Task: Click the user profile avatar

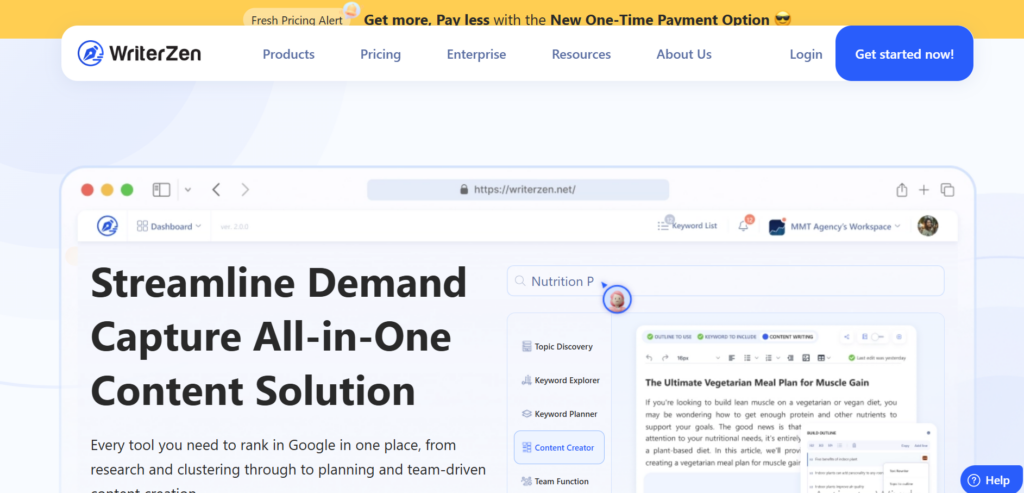Action: point(927,226)
